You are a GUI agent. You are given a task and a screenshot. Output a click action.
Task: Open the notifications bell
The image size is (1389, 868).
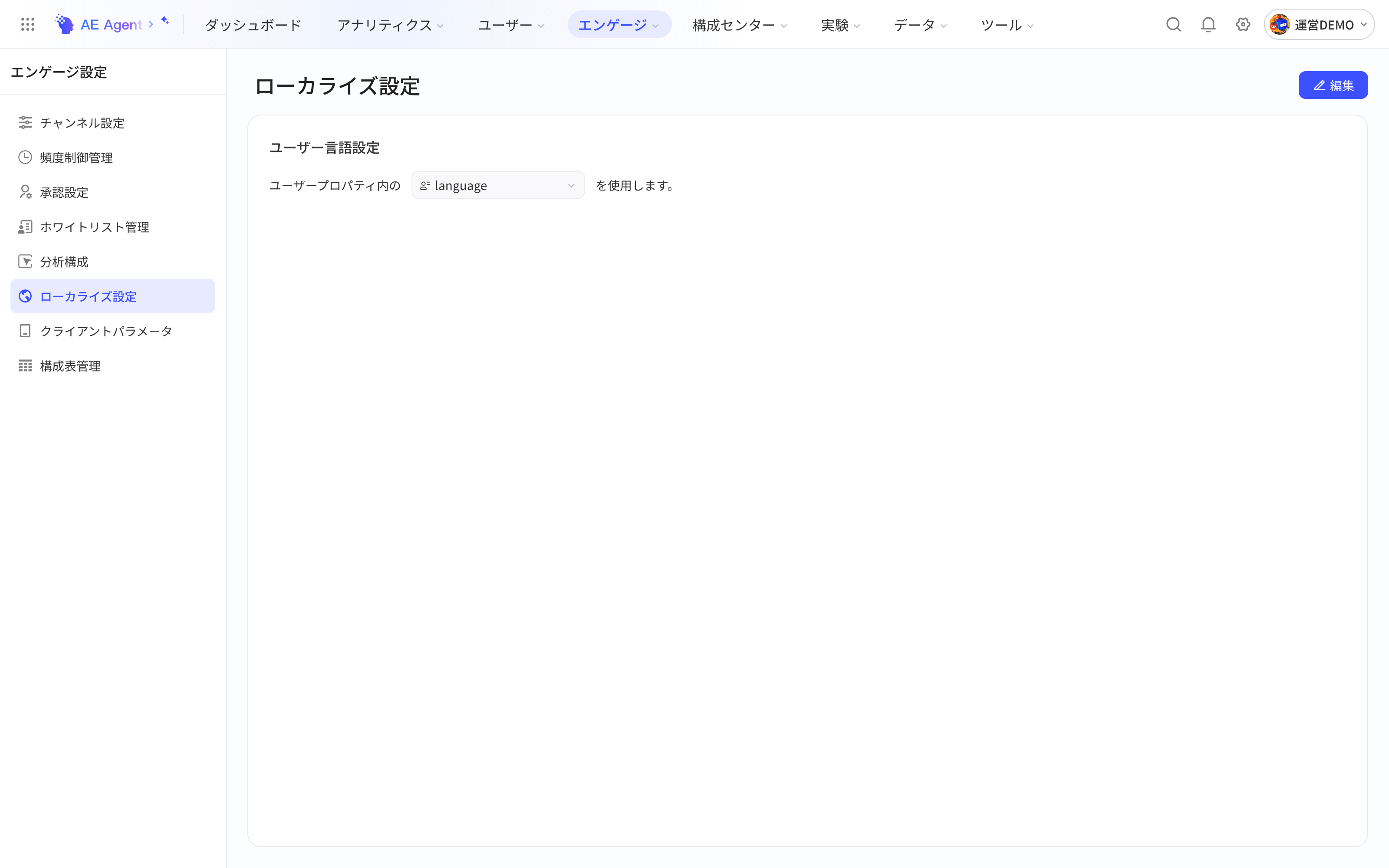(1208, 25)
